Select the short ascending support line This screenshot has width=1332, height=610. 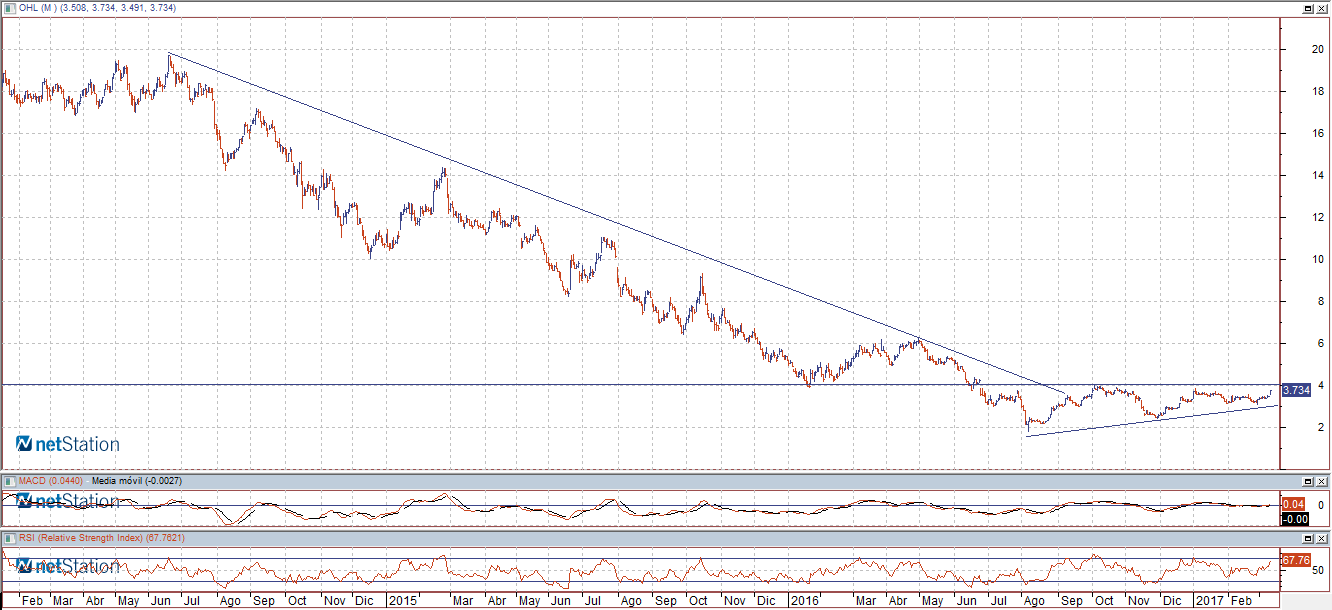coord(1150,421)
